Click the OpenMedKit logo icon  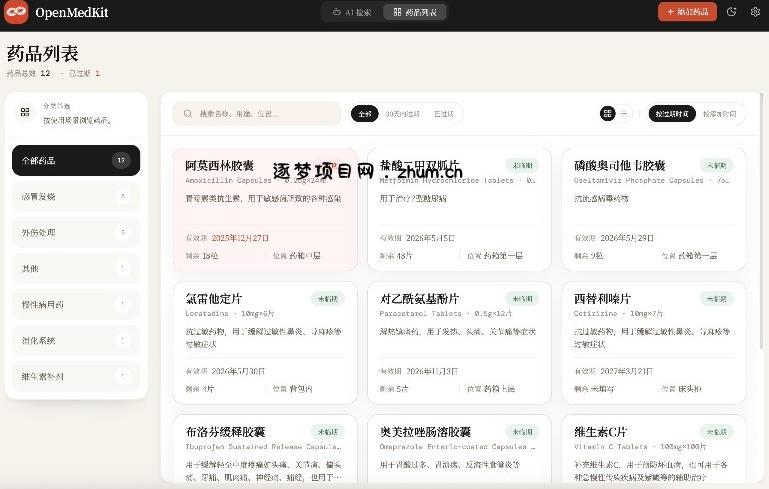click(16, 12)
